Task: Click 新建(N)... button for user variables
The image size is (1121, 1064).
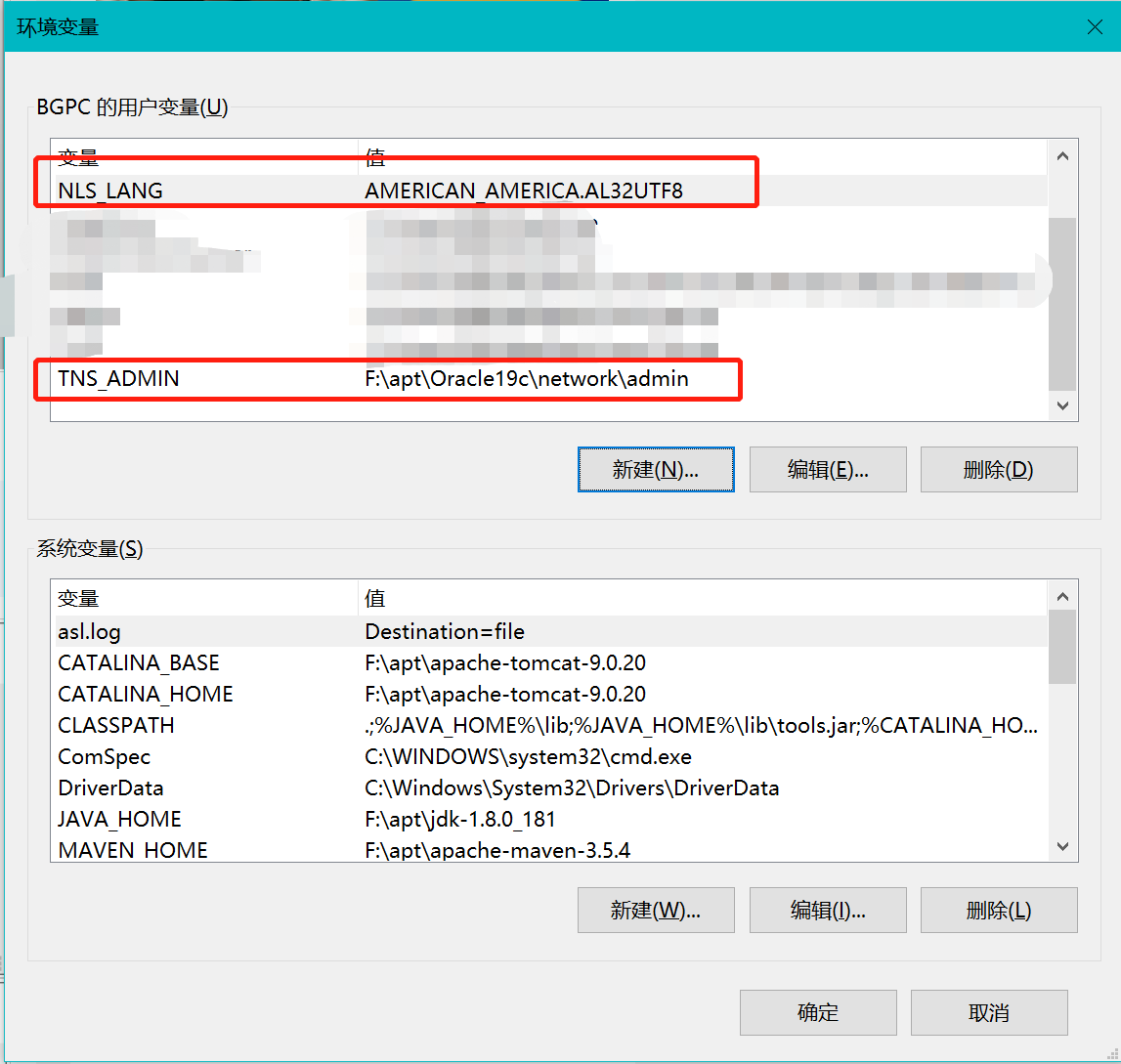Action: [656, 470]
